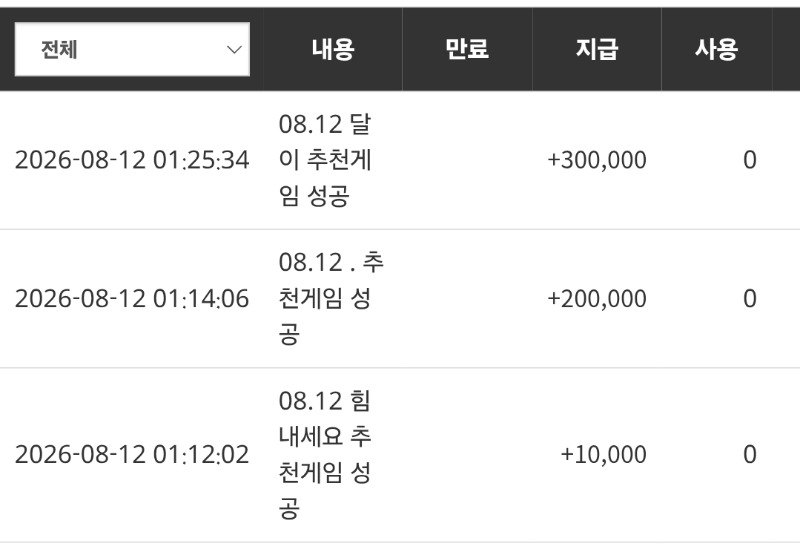This screenshot has width=800, height=555.
Task: Select timestamp 2026-08-12 01:25:34
Action: pos(132,160)
